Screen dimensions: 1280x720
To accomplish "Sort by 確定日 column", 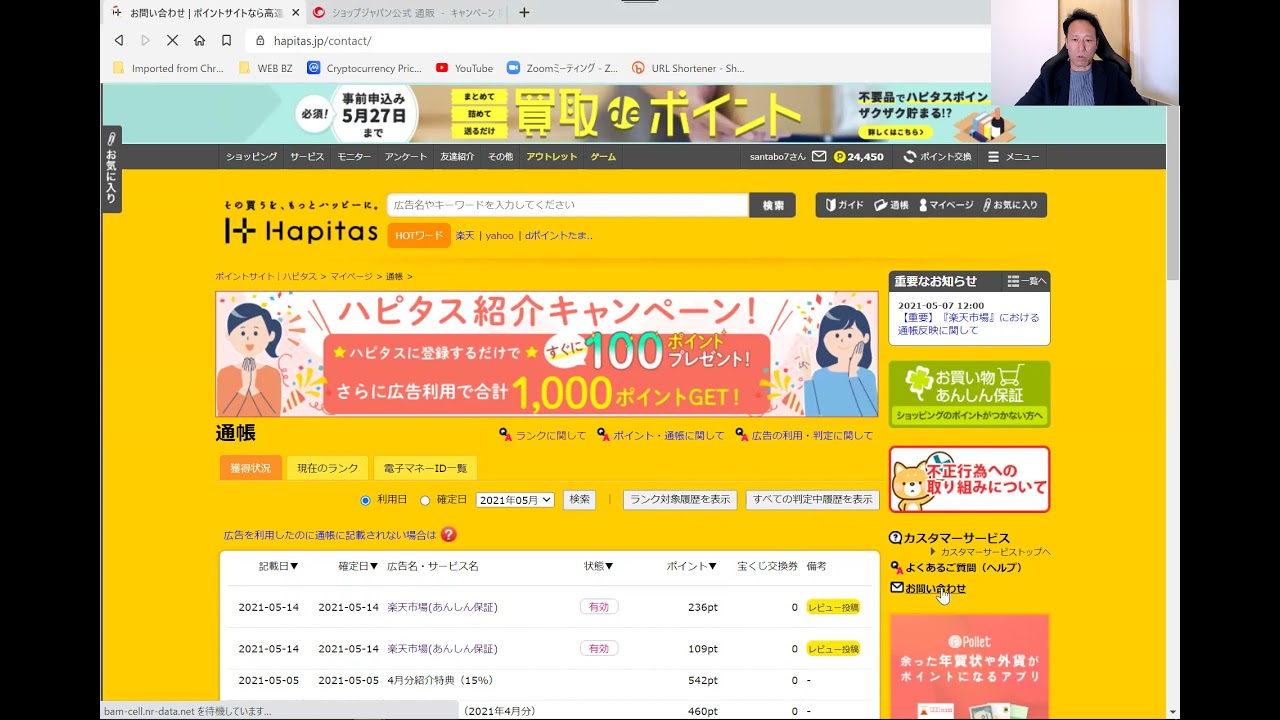I will click(x=358, y=566).
